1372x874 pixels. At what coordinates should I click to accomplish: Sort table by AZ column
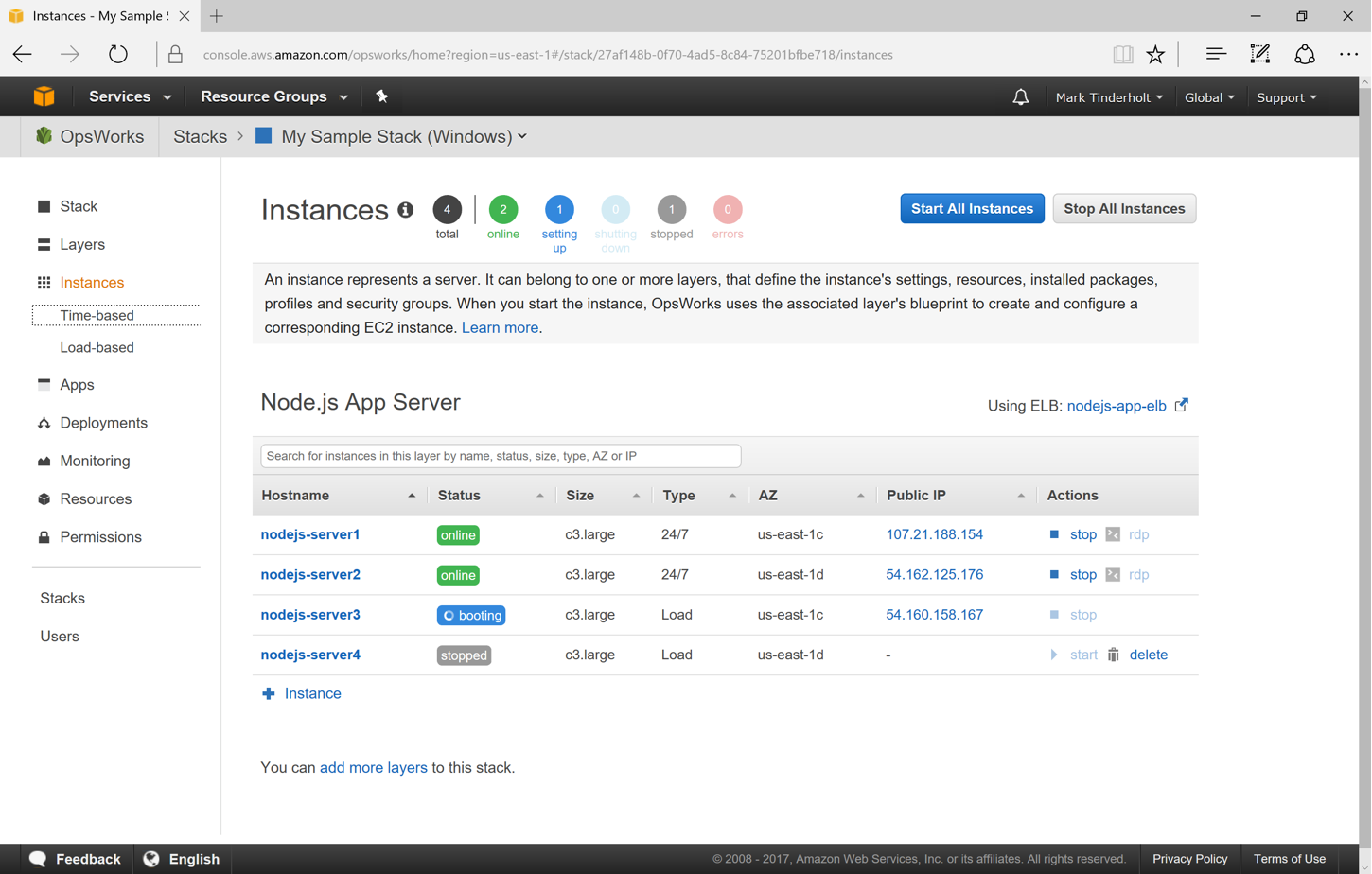pos(812,495)
